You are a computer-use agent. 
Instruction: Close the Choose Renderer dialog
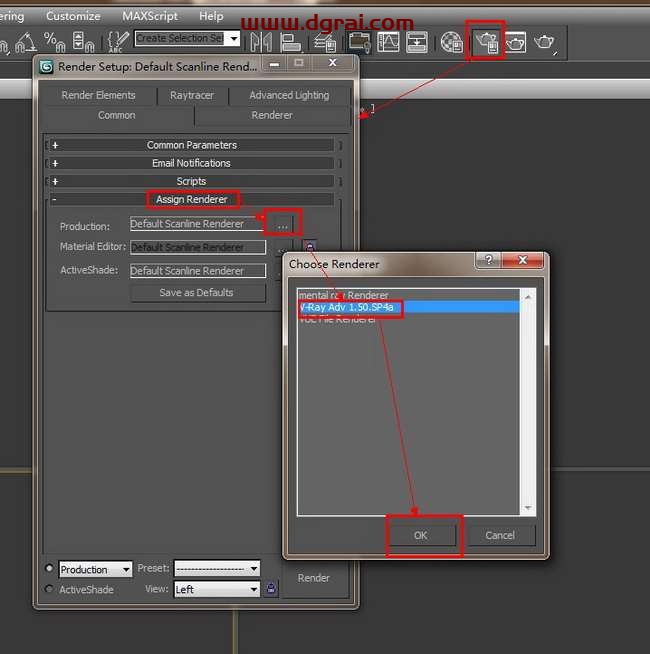tap(523, 260)
